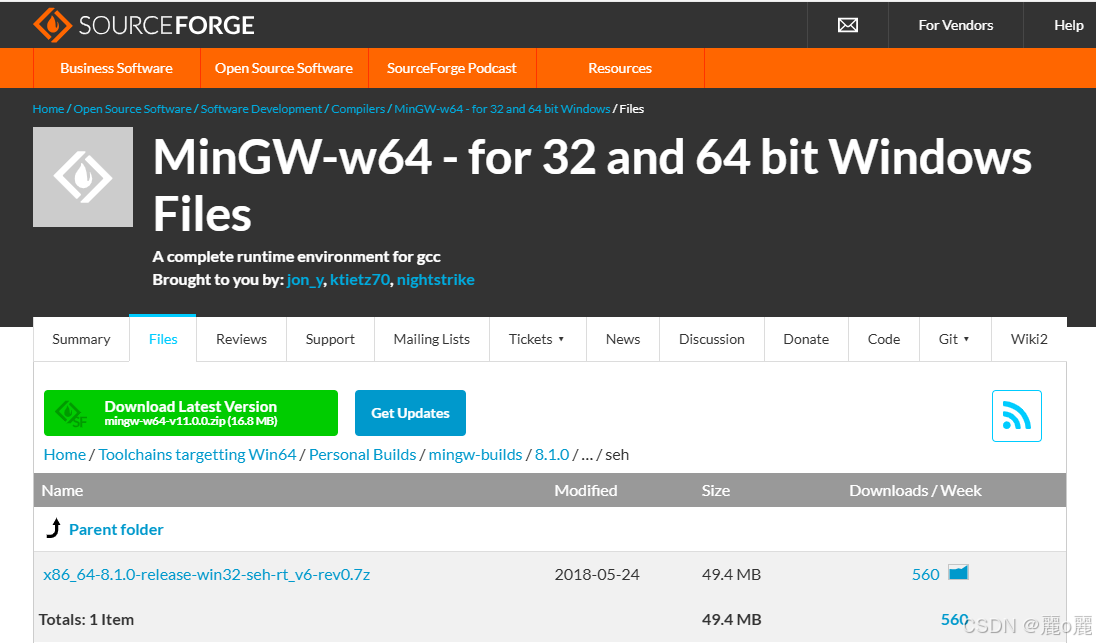The width and height of the screenshot is (1096, 643).
Task: Sort by Size column header
Action: point(716,491)
